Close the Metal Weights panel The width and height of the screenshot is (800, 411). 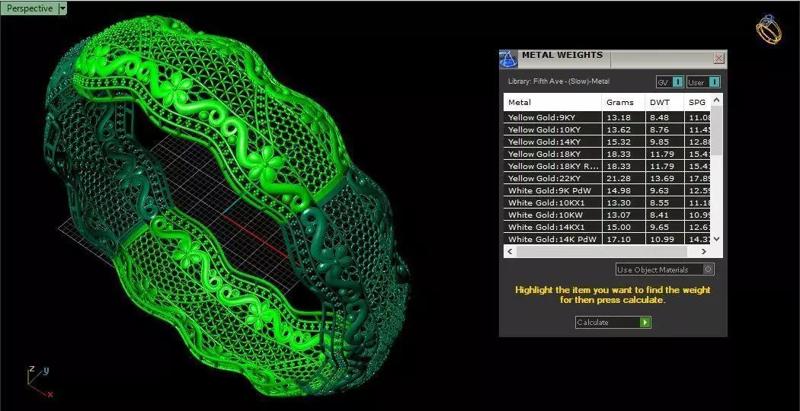(719, 58)
